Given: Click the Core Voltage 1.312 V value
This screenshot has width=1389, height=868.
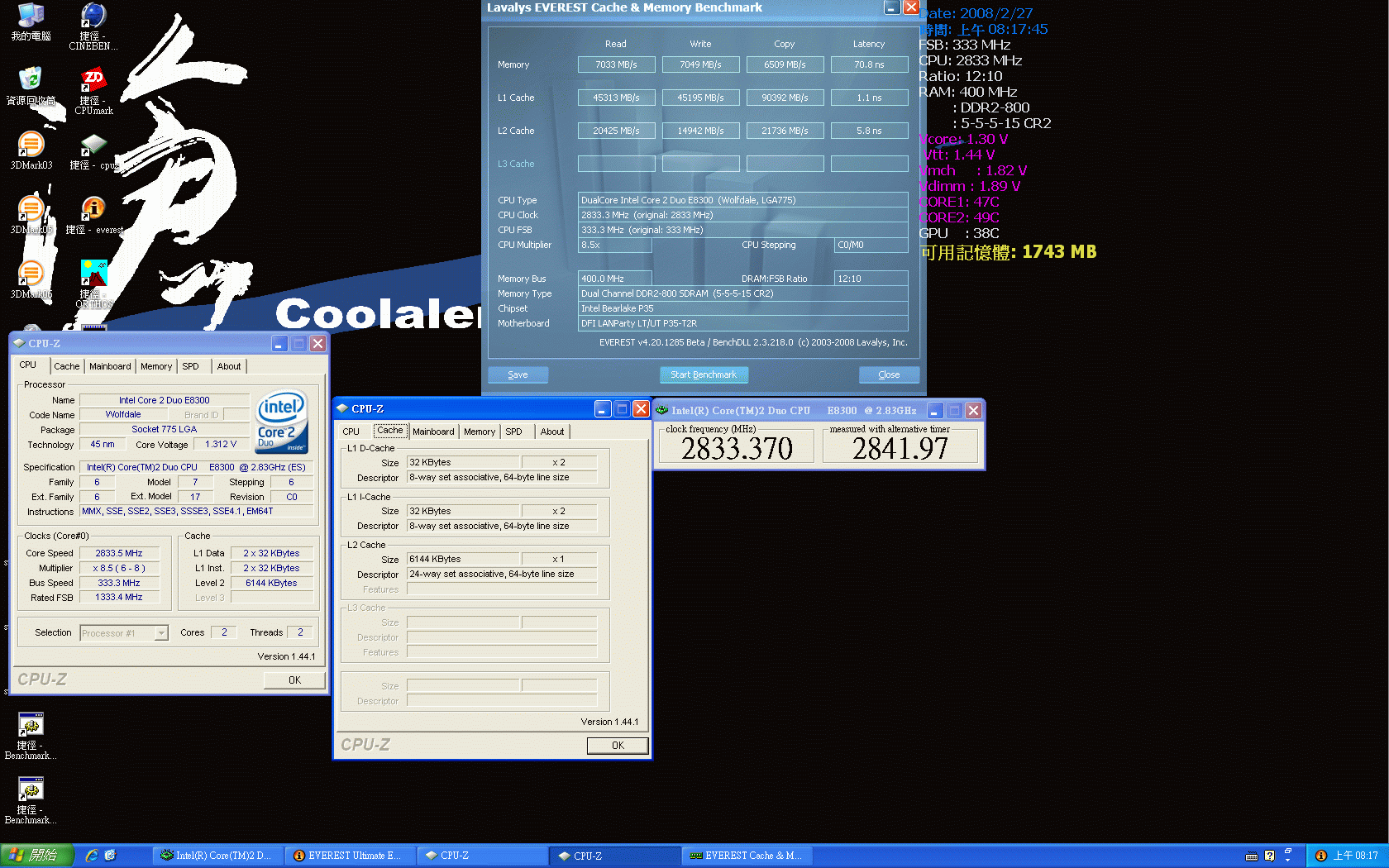Looking at the screenshot, I should [x=221, y=445].
